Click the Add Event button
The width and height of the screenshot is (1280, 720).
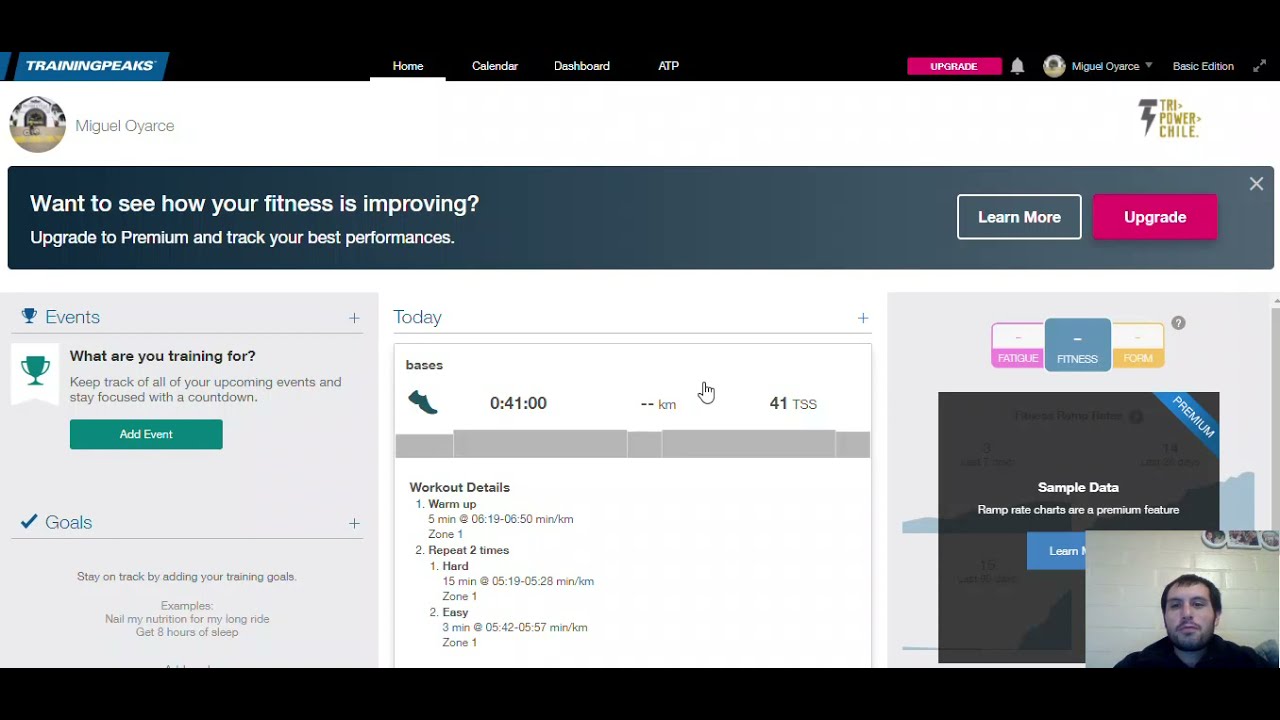(146, 434)
